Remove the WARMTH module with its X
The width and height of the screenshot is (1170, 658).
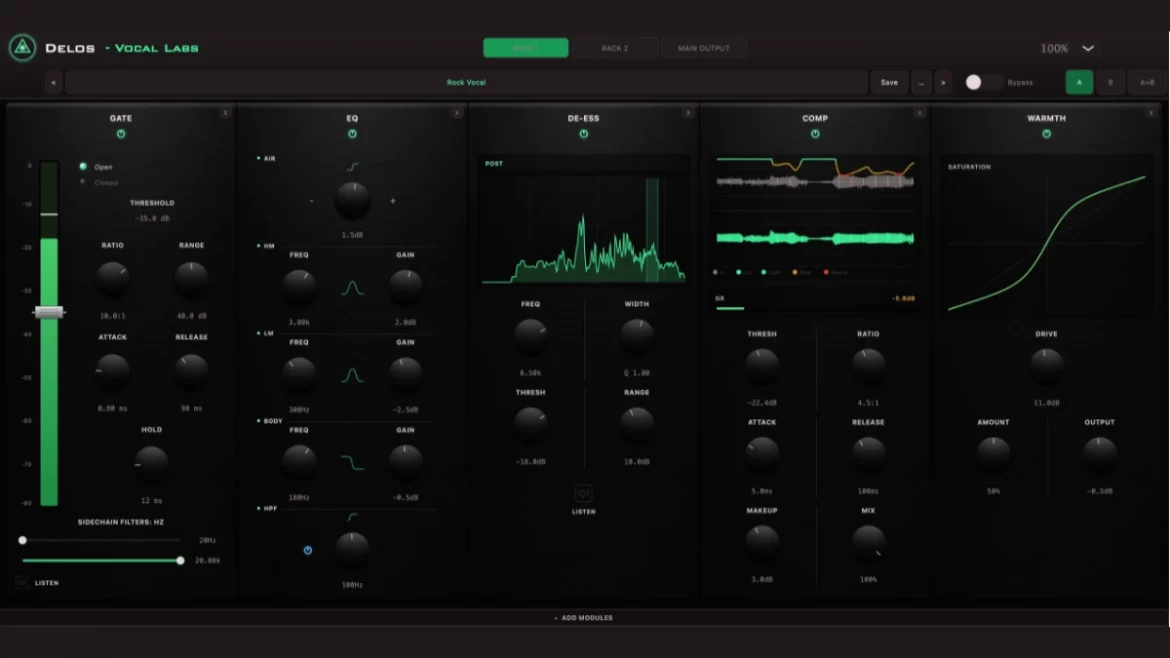point(1151,113)
